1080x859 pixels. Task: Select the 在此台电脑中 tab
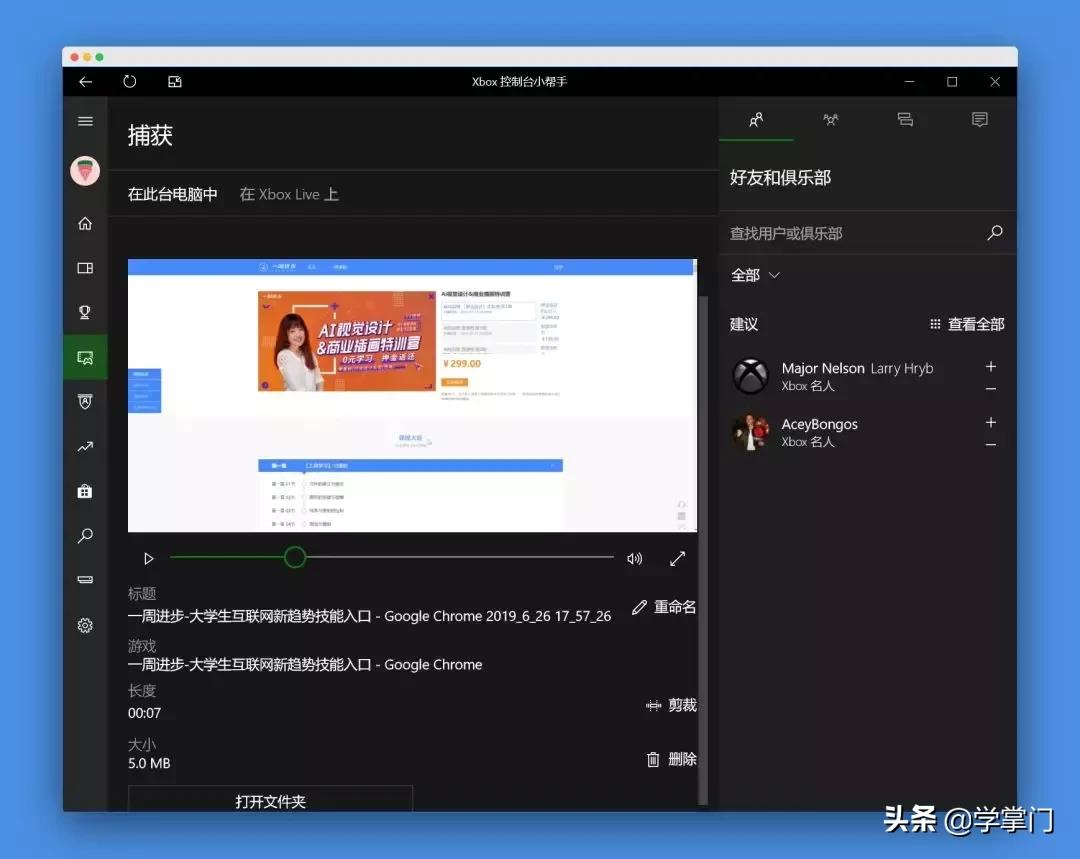[x=172, y=194]
